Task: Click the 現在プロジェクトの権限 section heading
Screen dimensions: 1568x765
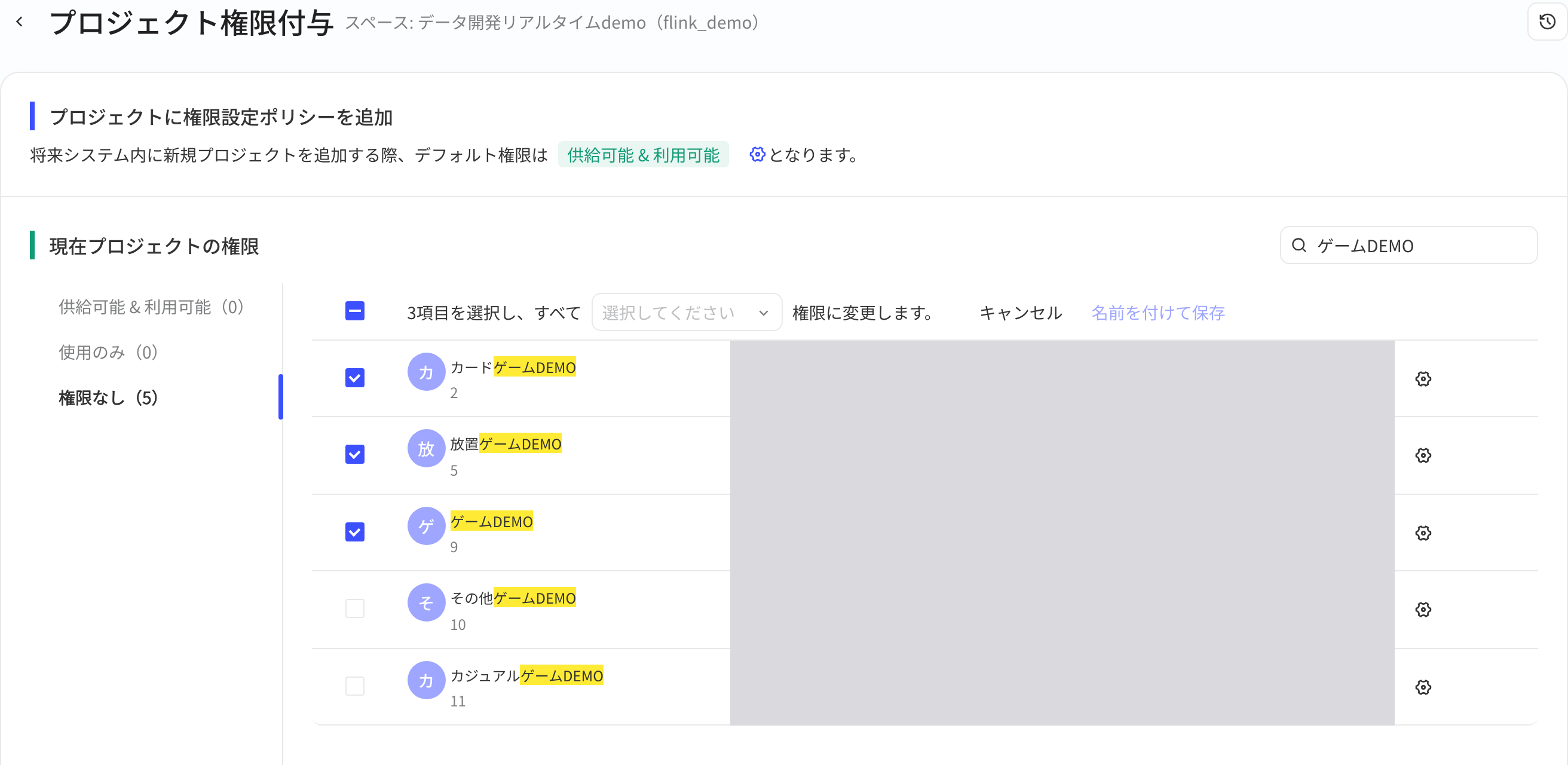Action: point(154,246)
